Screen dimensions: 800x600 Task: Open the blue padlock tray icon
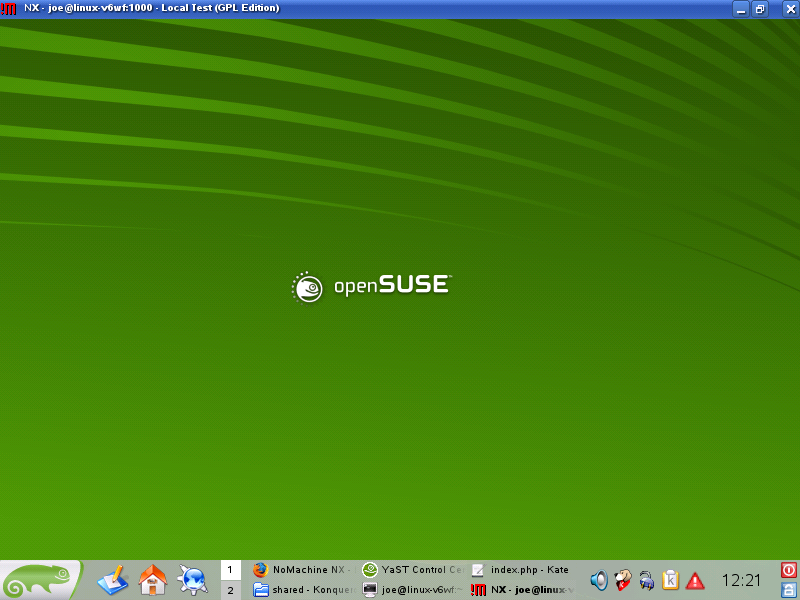click(x=646, y=580)
